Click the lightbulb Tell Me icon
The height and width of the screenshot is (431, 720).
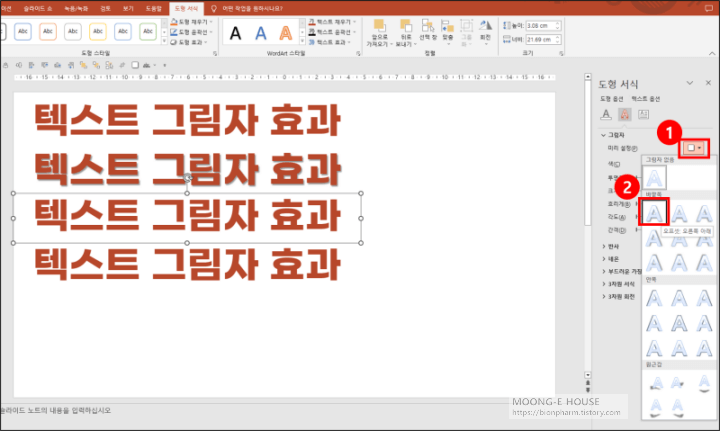214,8
